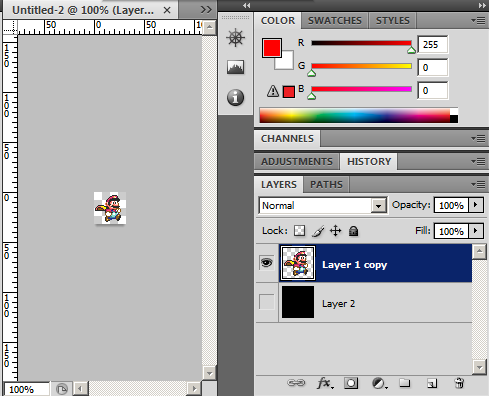
Task: Open the Normal blend mode dropdown
Action: pos(322,205)
